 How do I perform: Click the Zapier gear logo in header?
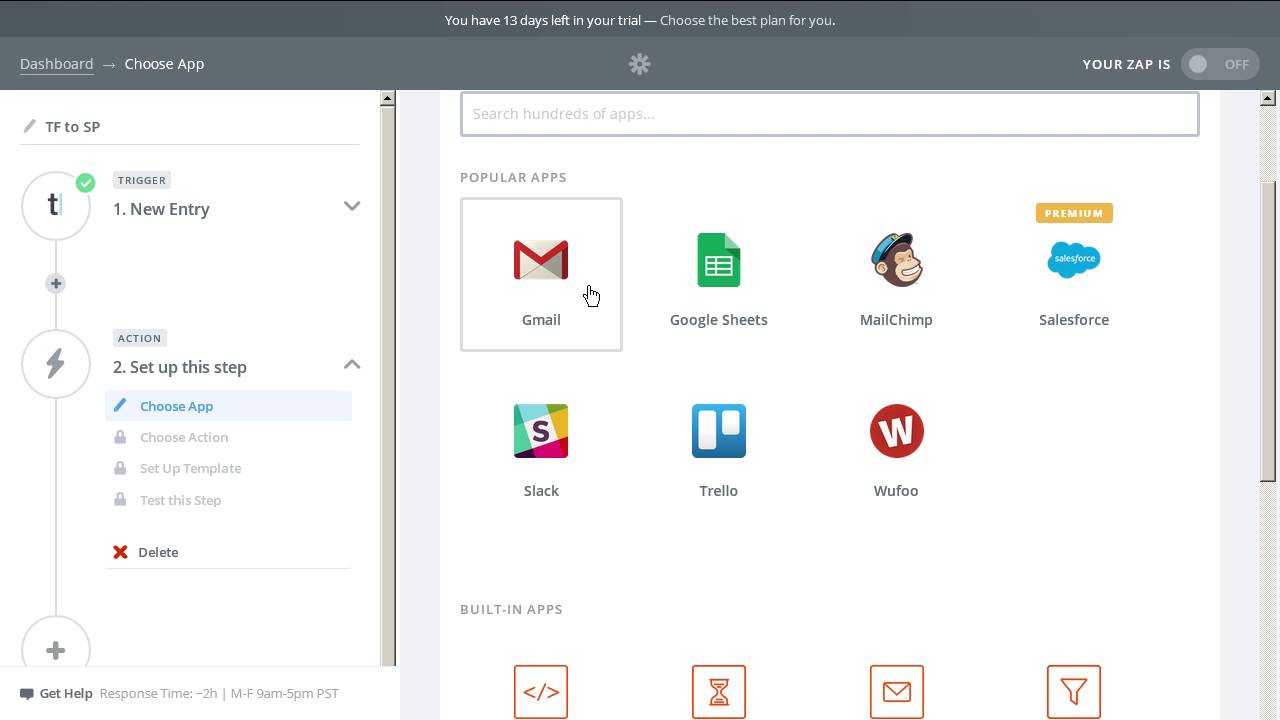[640, 64]
